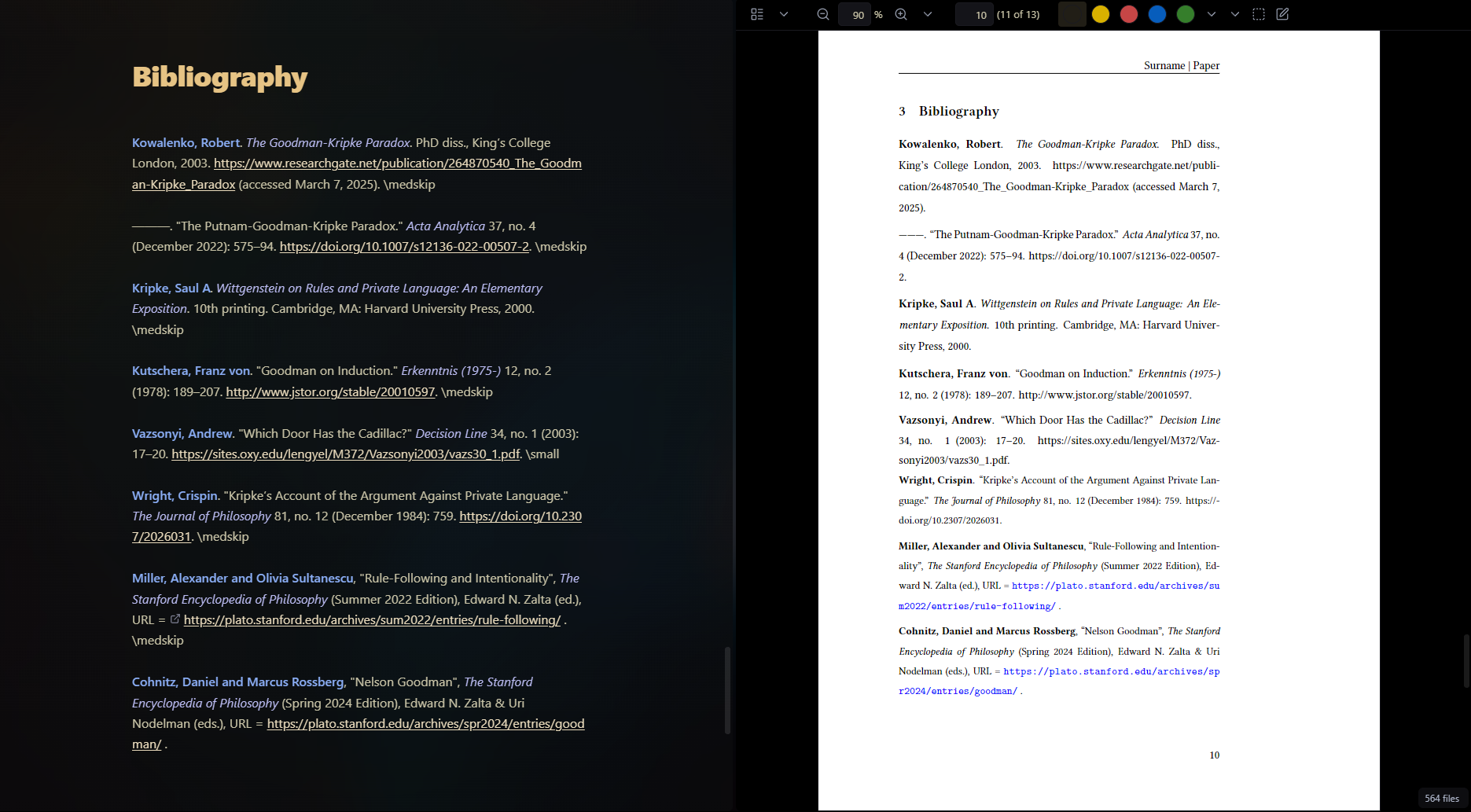Open the plato.stanford.edu rule-following link in editor
1471x812 pixels.
tap(372, 619)
